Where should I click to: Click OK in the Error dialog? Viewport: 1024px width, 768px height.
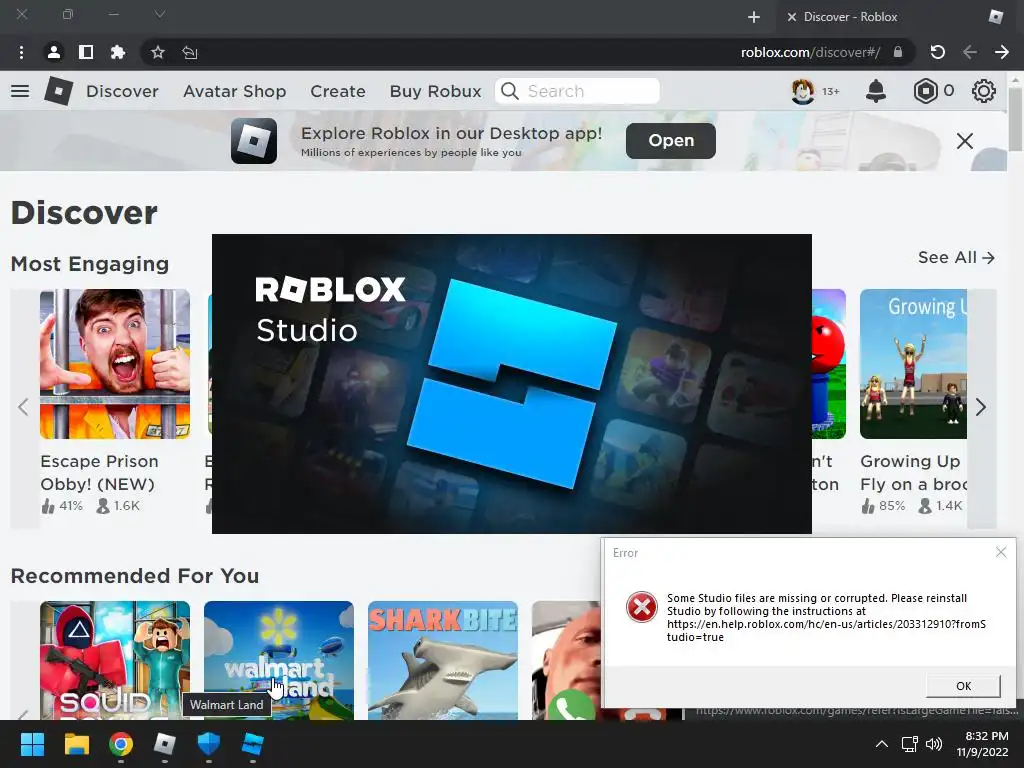point(963,686)
